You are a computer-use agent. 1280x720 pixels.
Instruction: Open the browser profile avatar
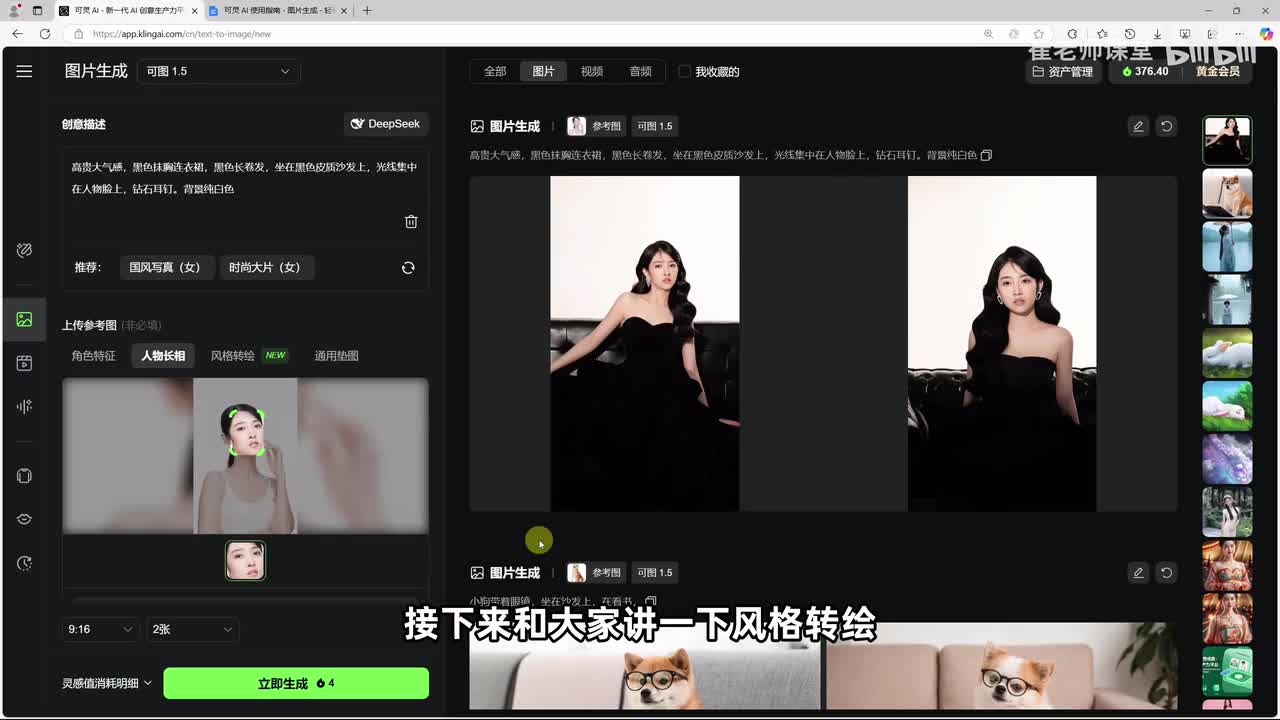(x=15, y=10)
